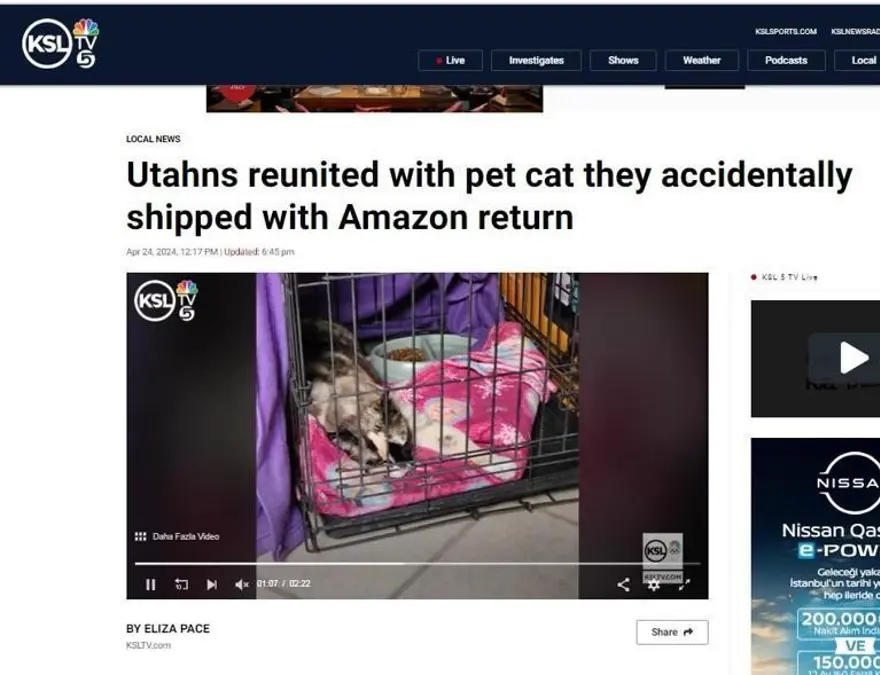Click the KSL TV 5 header logo
This screenshot has width=880, height=675.
point(61,43)
